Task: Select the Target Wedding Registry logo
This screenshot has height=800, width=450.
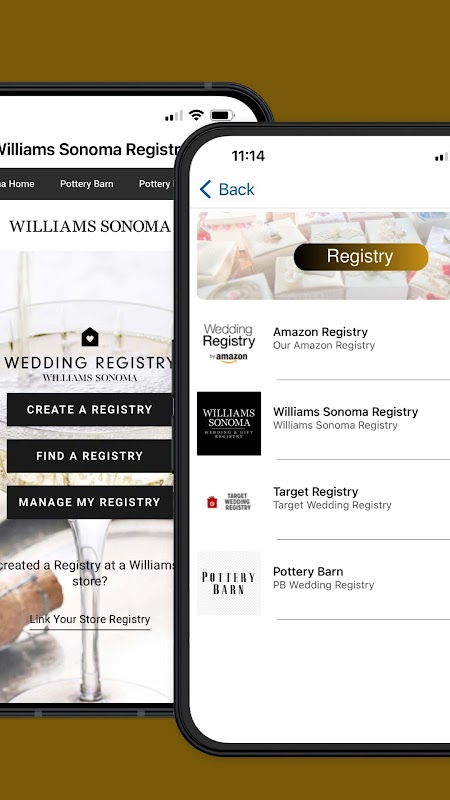Action: [229, 503]
